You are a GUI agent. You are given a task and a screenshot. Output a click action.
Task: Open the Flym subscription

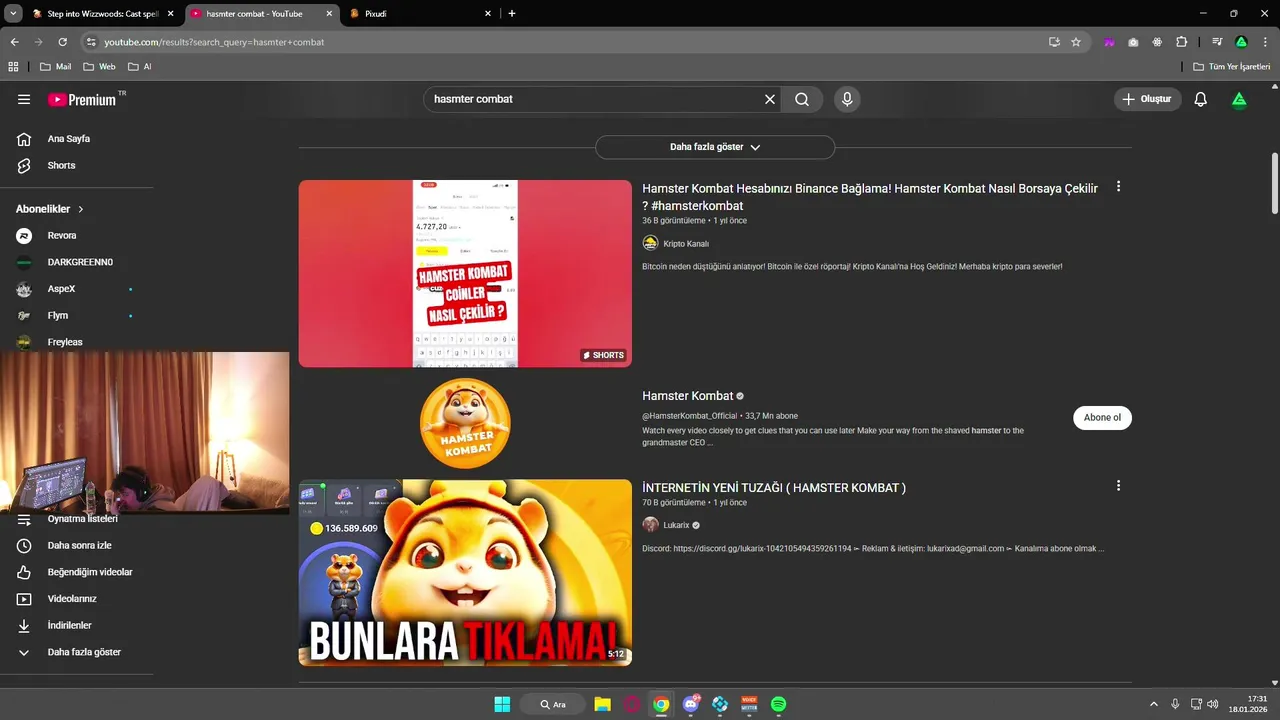[58, 315]
